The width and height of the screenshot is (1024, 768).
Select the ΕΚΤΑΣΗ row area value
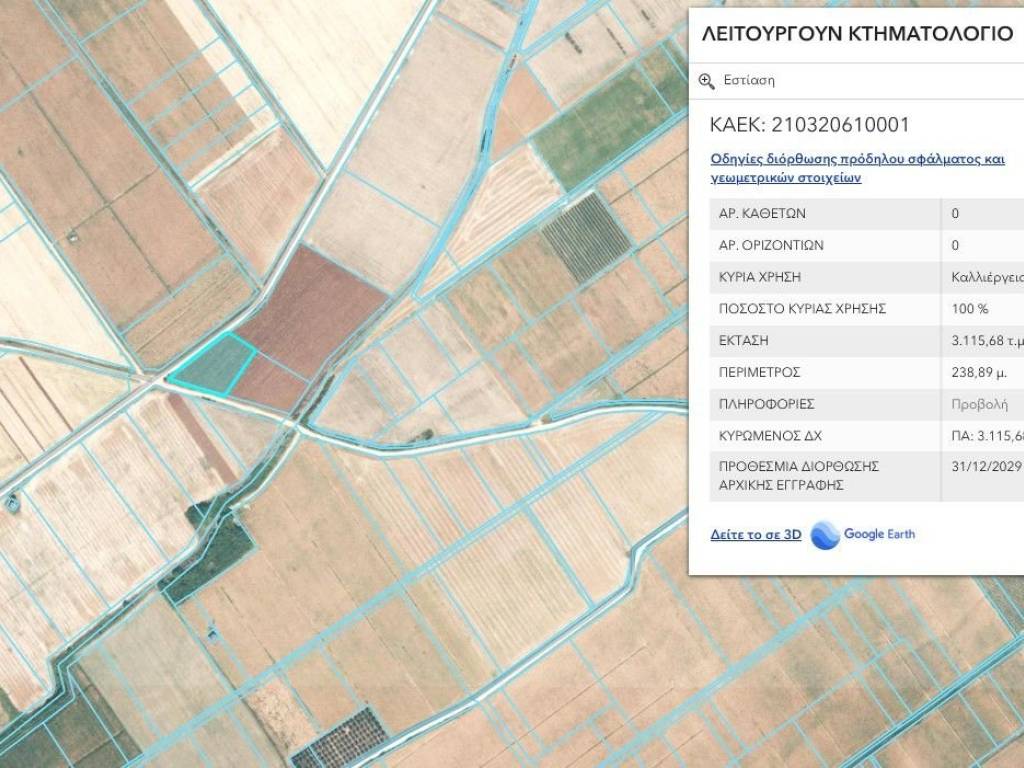point(987,341)
